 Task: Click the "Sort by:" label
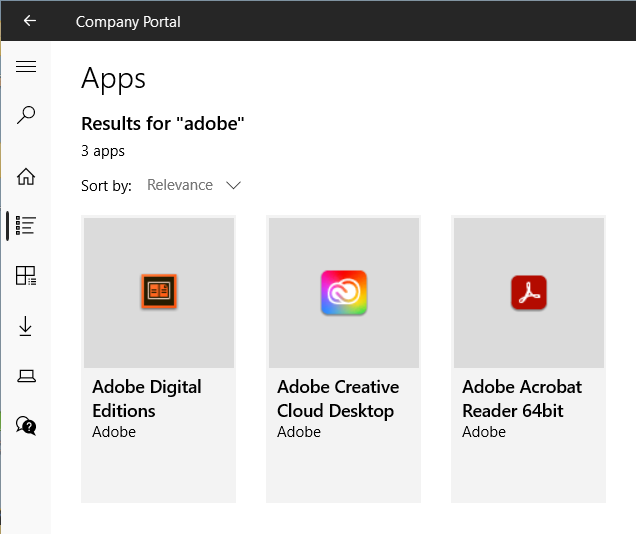pos(106,186)
